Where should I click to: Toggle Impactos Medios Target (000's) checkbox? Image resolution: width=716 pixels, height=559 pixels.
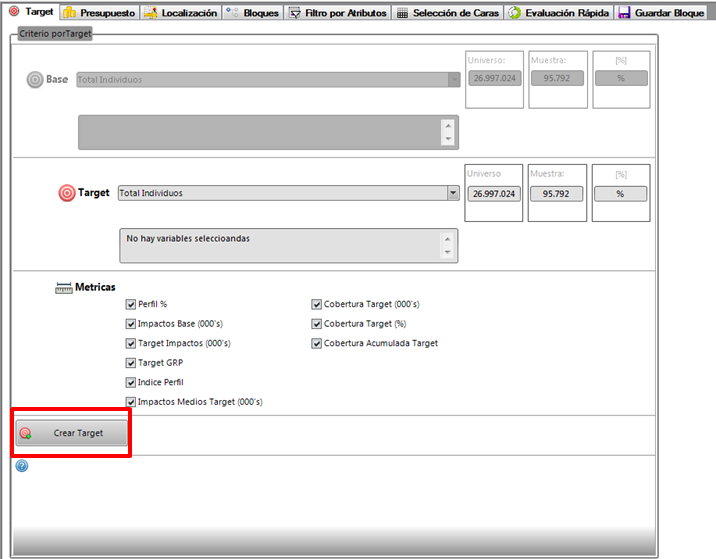pos(130,402)
